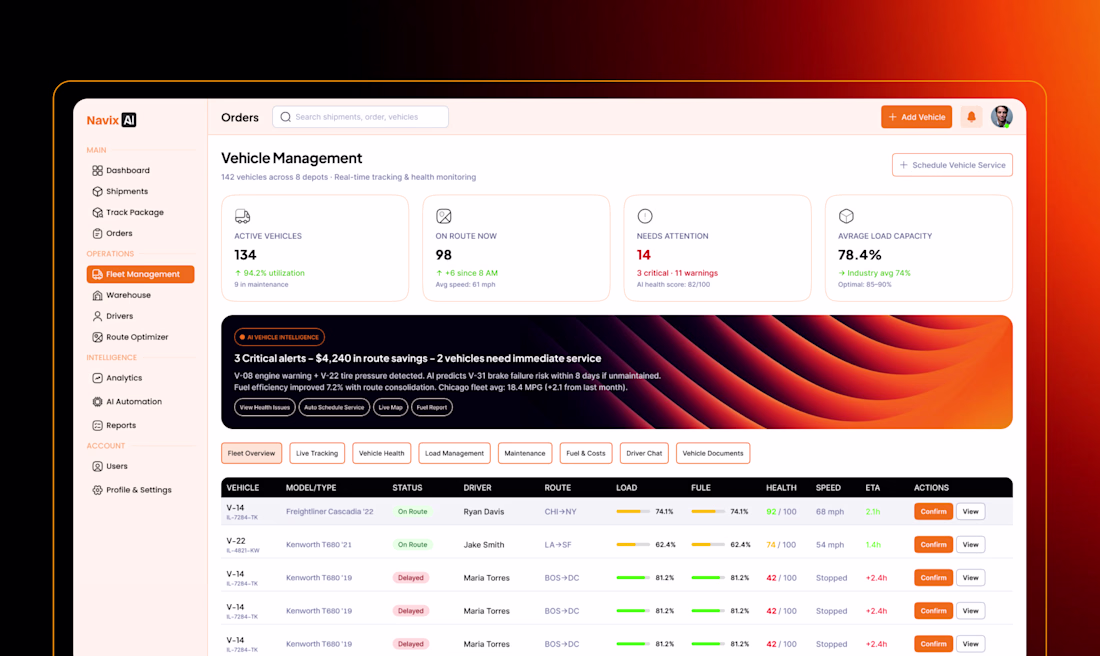This screenshot has width=1100, height=656.
Task: Open Profile & Settings
Action: (x=132, y=490)
